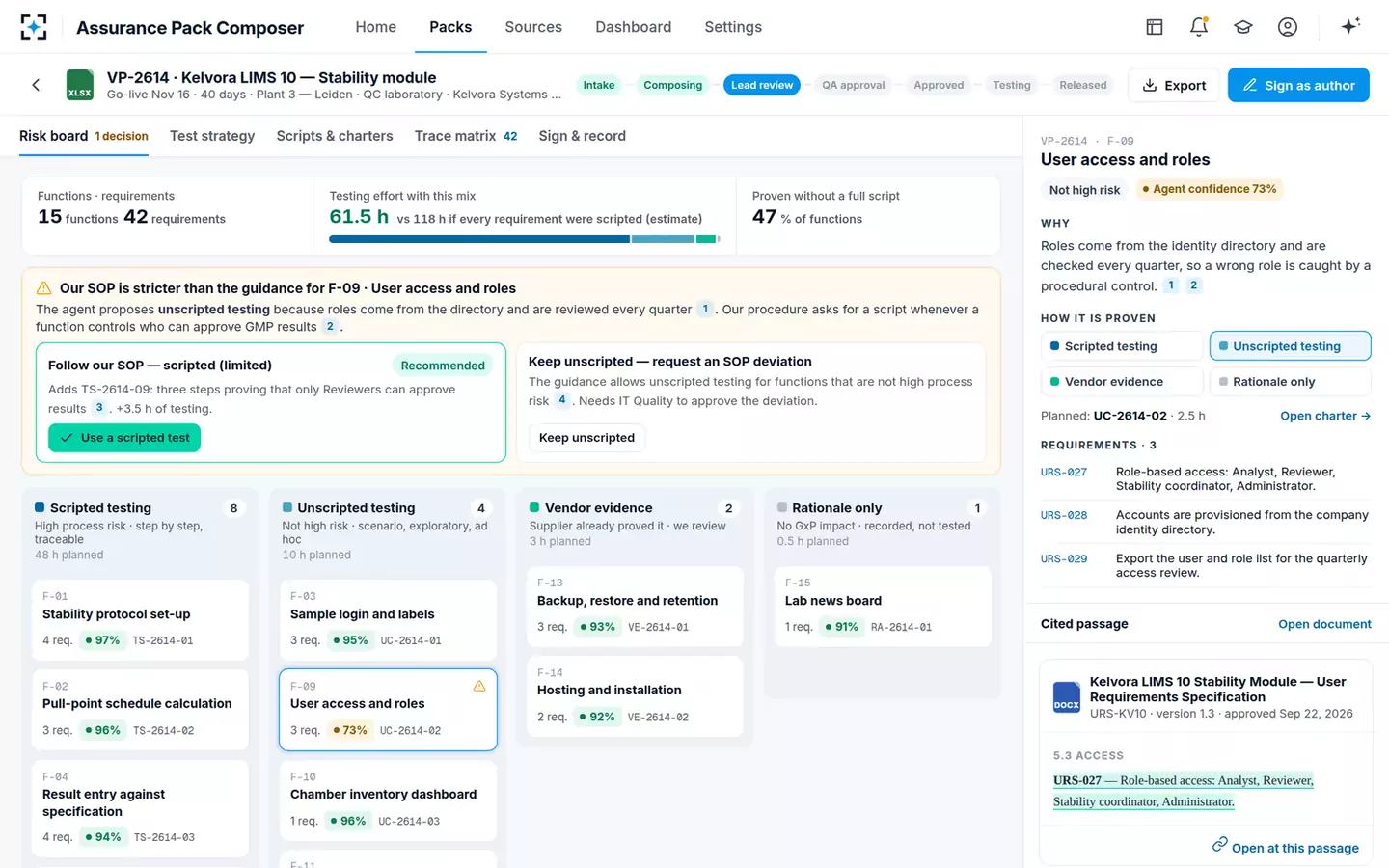Viewport: 1389px width, 868px height.
Task: Click Sign as author
Action: pos(1298,85)
